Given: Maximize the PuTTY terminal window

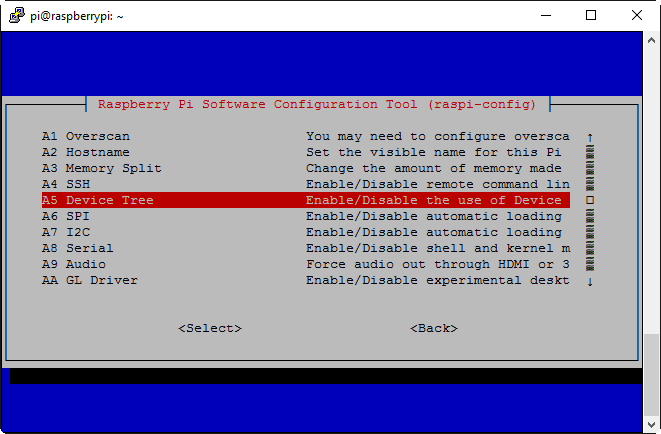Looking at the screenshot, I should coord(591,16).
